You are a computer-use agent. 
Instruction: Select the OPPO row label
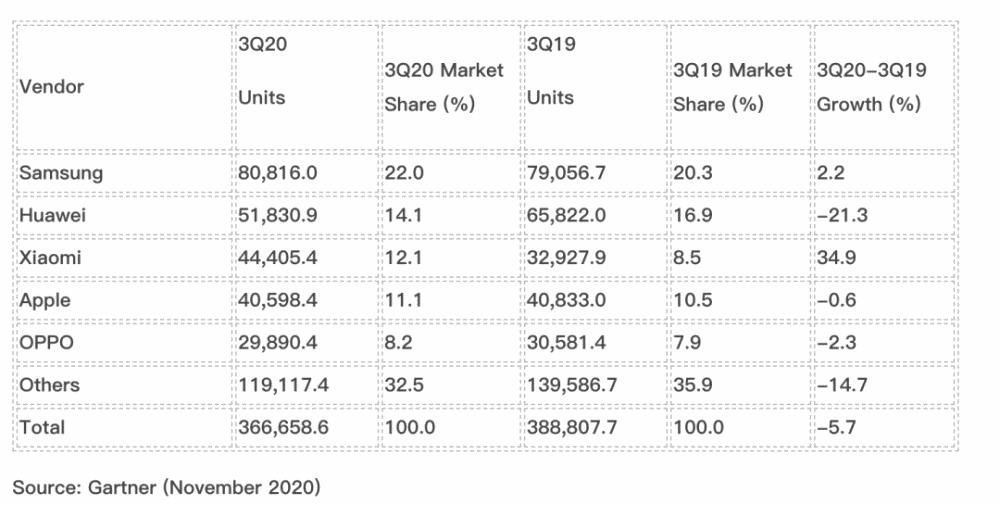[x=47, y=342]
